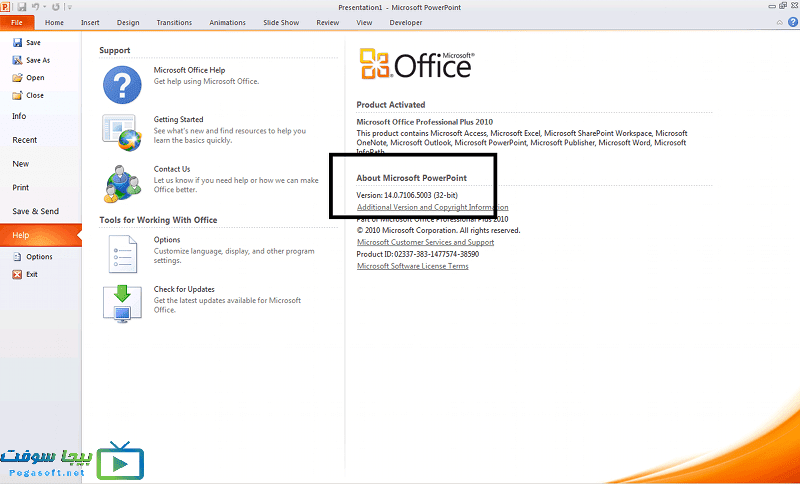Select Recent in the Backstage sidebar
Image resolution: width=800 pixels, height=484 pixels.
point(24,140)
